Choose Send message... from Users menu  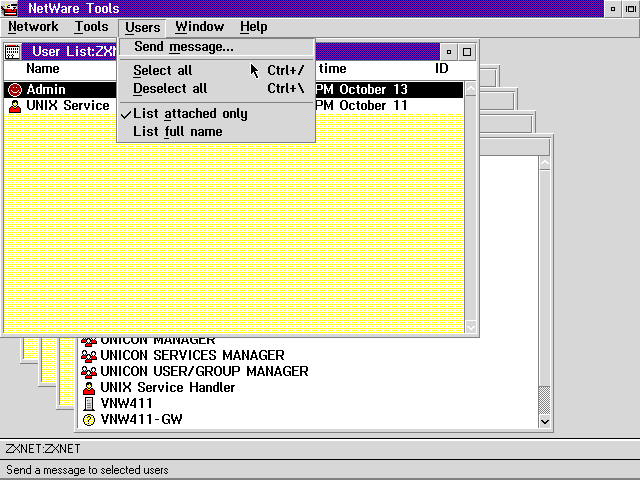[x=216, y=47]
